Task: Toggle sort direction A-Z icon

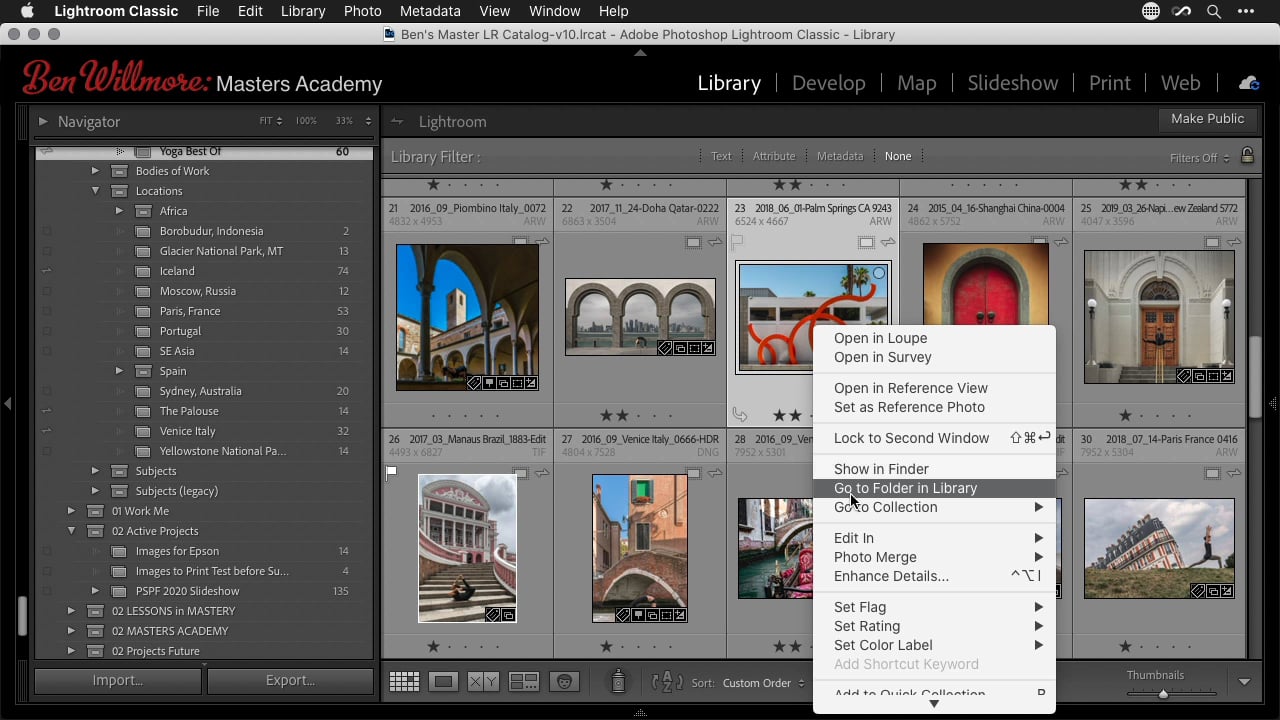Action: [x=667, y=682]
